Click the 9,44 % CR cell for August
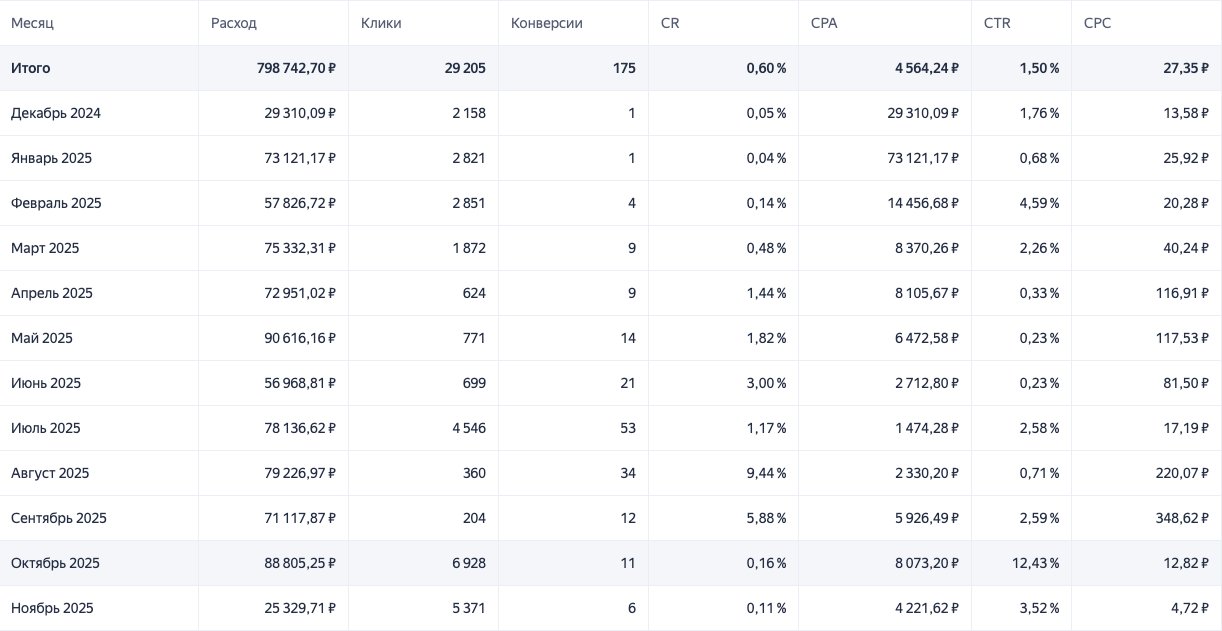1222x631 pixels. point(766,473)
